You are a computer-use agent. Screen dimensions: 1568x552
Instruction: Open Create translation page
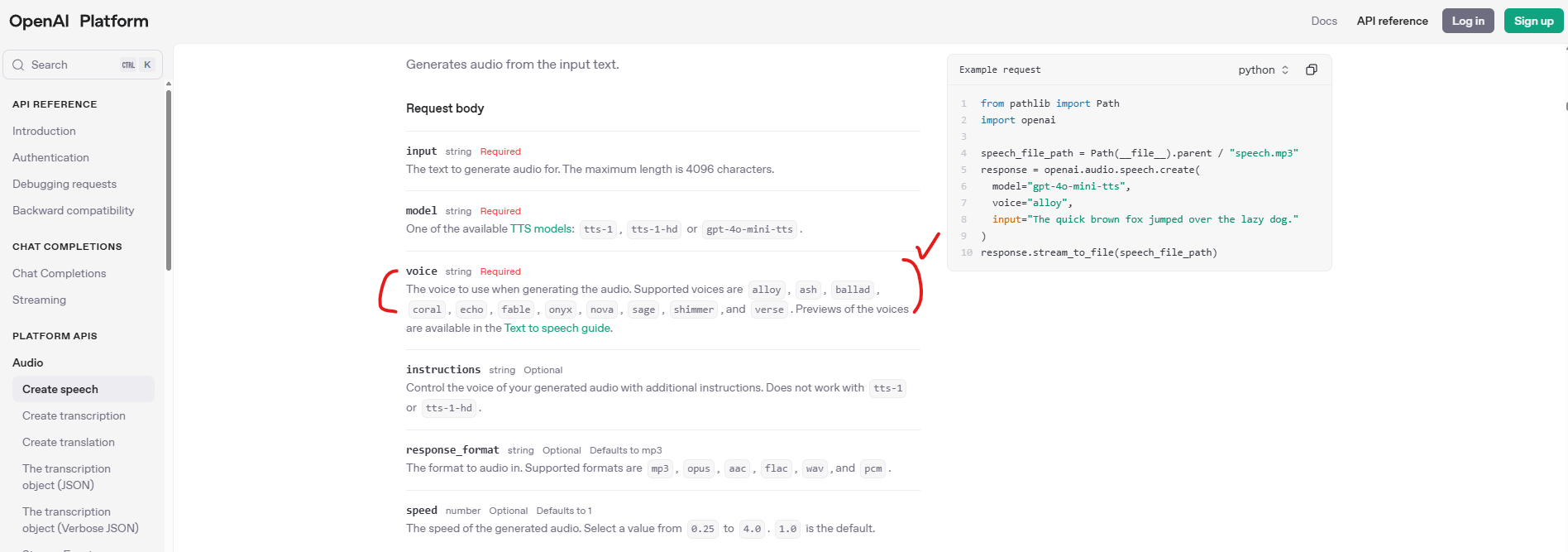pos(69,442)
